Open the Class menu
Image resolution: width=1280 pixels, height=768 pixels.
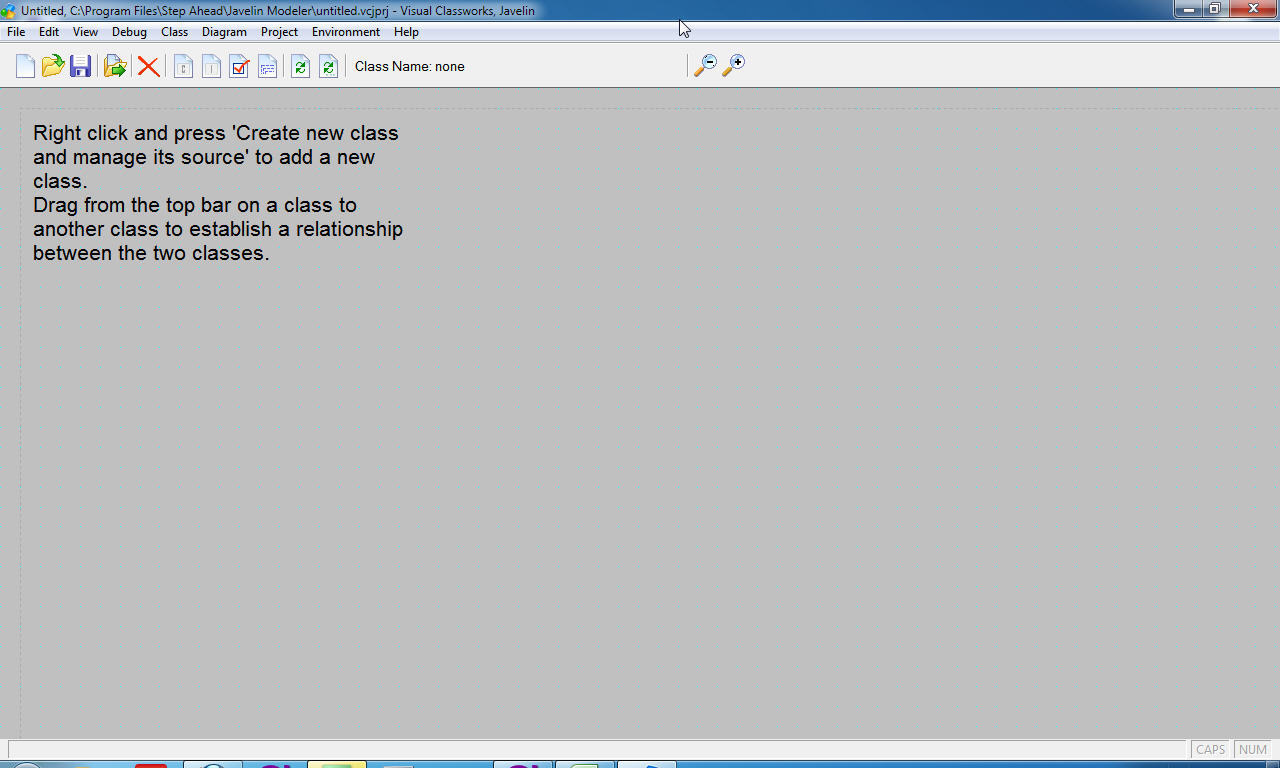pos(175,32)
